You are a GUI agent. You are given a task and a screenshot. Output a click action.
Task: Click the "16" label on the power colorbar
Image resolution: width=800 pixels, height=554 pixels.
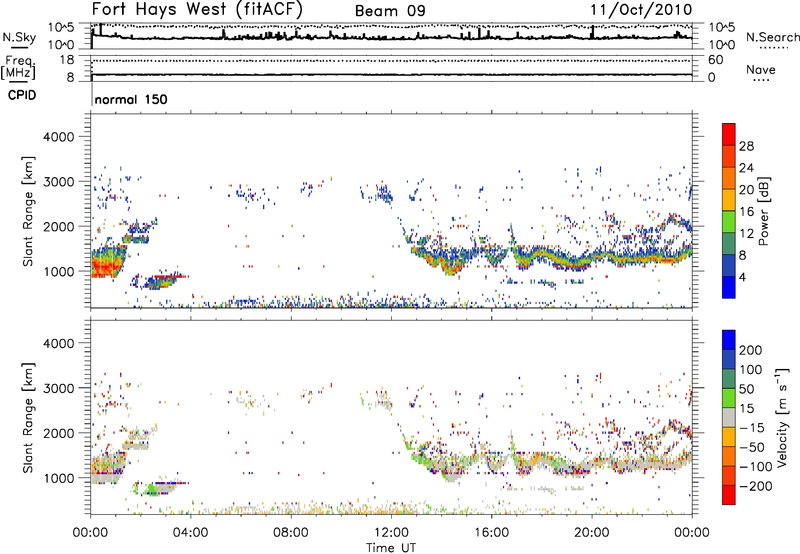pyautogui.click(x=746, y=212)
